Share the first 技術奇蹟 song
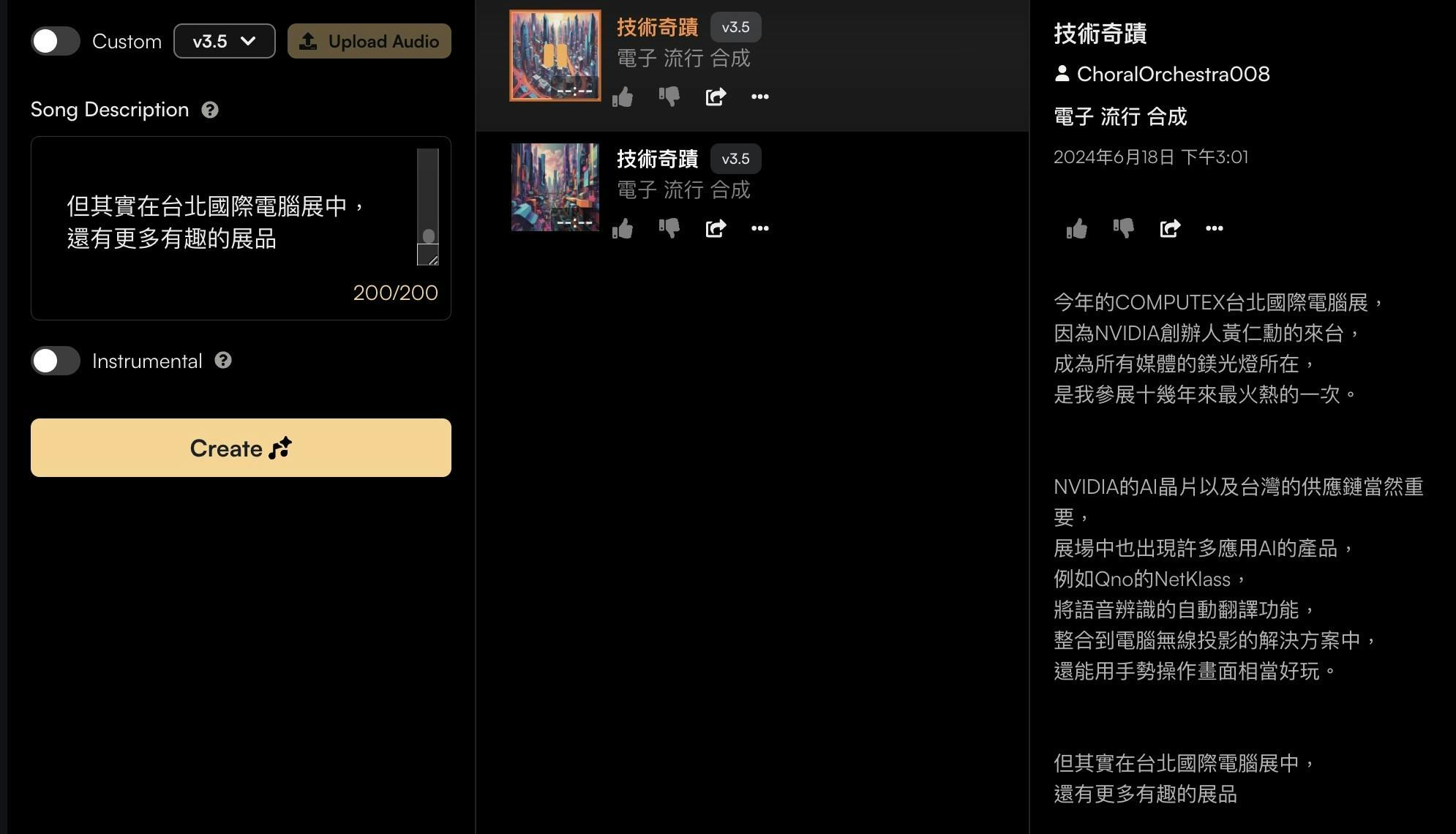Viewport: 1456px width, 834px height. [x=716, y=97]
